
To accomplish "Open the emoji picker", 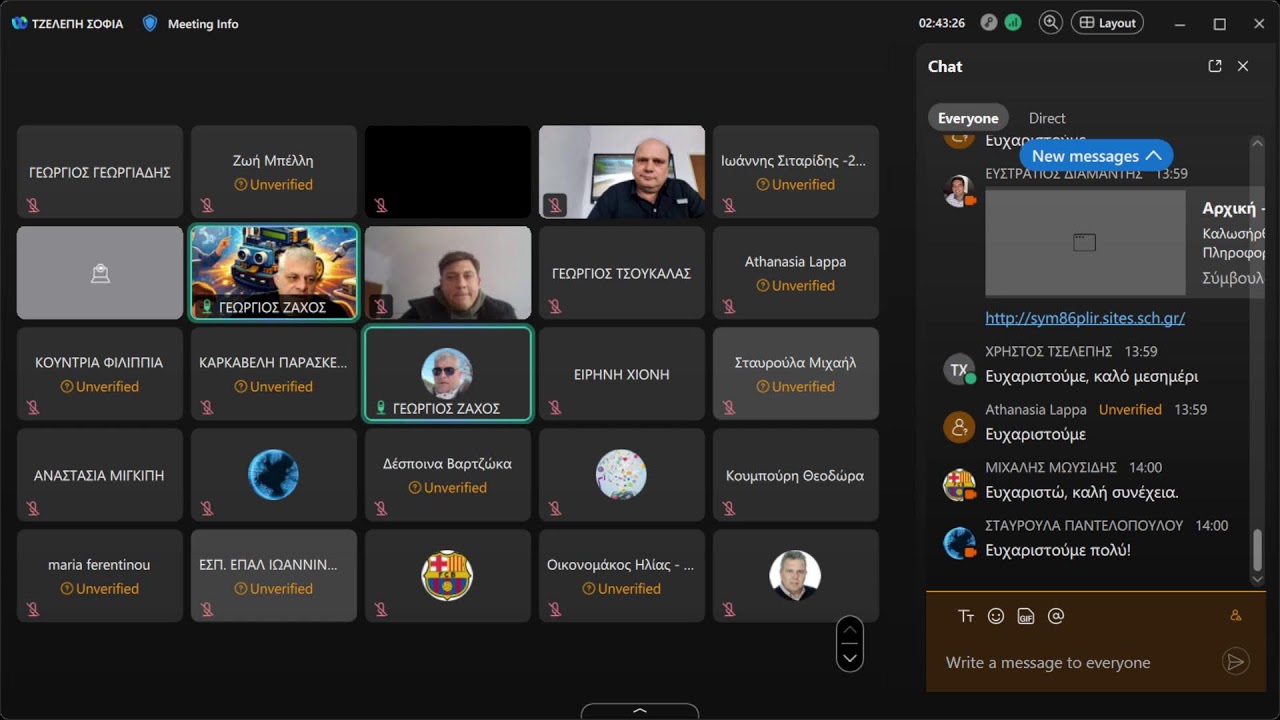I will (996, 616).
